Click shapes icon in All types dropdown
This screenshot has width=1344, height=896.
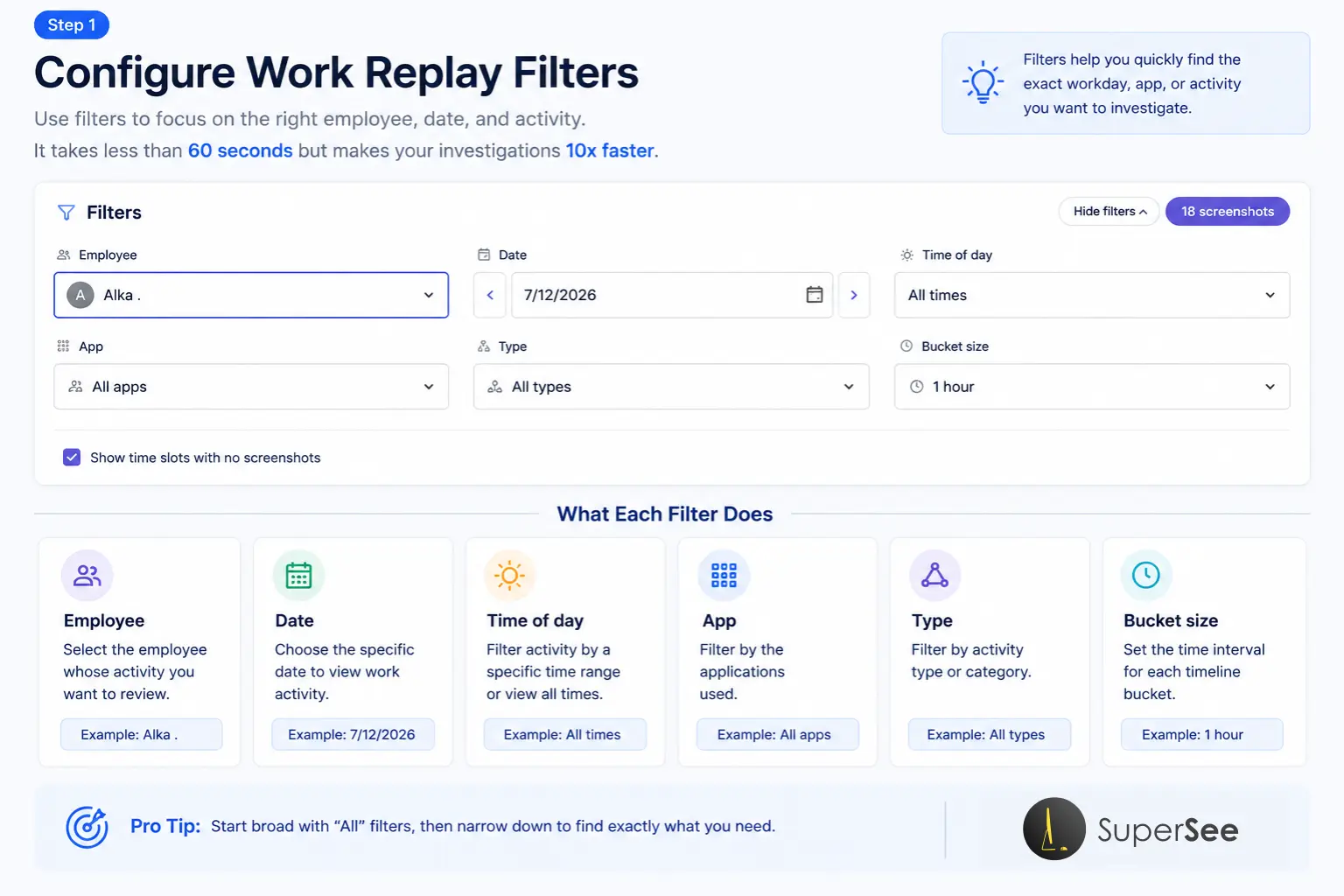coord(495,387)
